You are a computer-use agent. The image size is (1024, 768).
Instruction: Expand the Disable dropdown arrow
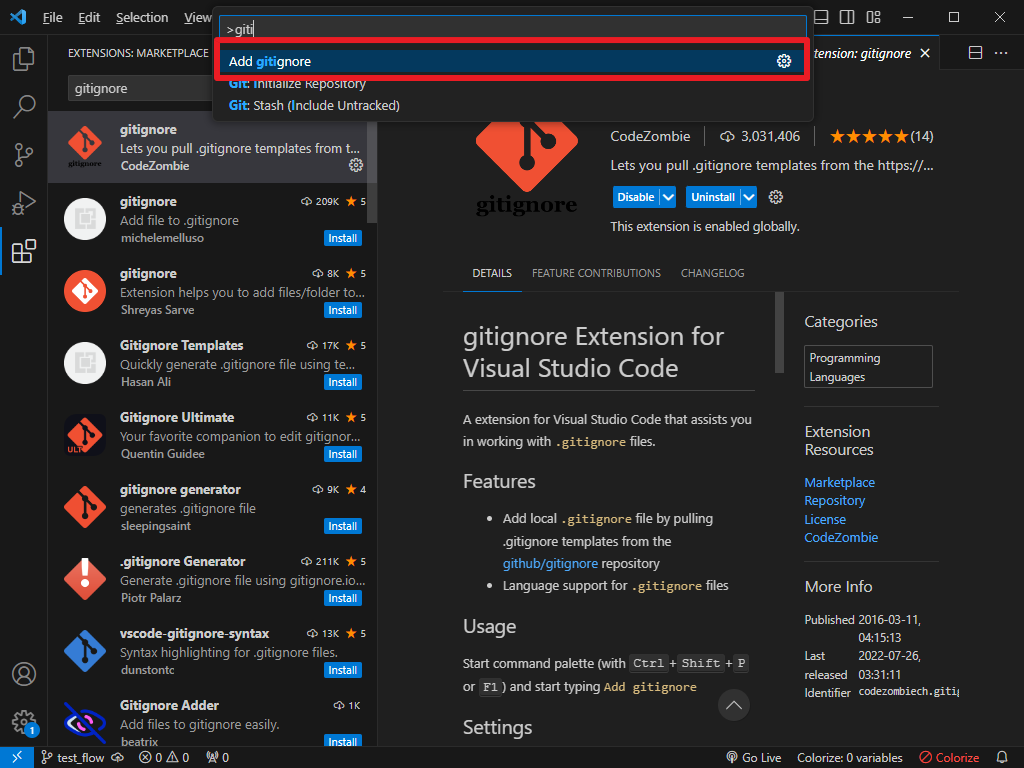click(x=667, y=197)
